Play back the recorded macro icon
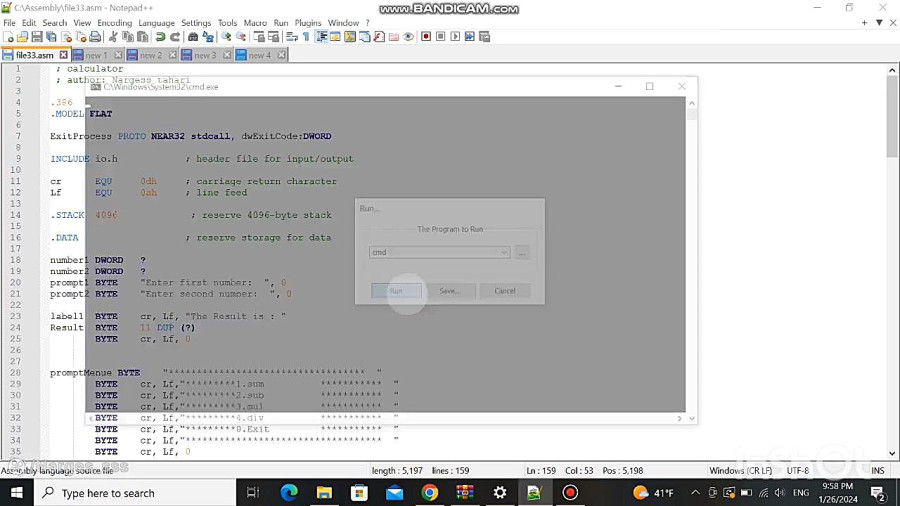Viewport: 900px width, 506px height. click(455, 37)
